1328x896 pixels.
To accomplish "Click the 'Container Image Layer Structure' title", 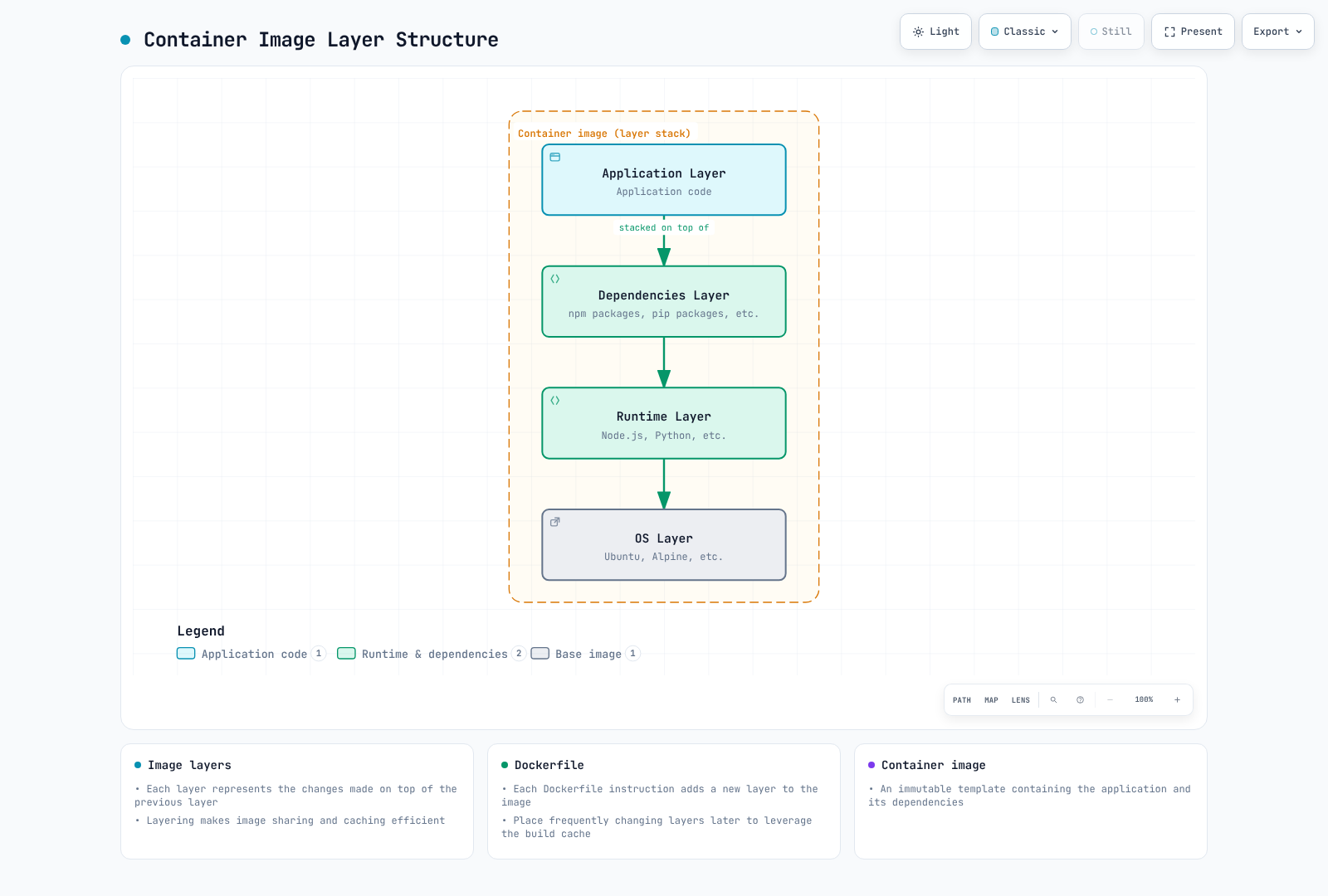I will [321, 40].
